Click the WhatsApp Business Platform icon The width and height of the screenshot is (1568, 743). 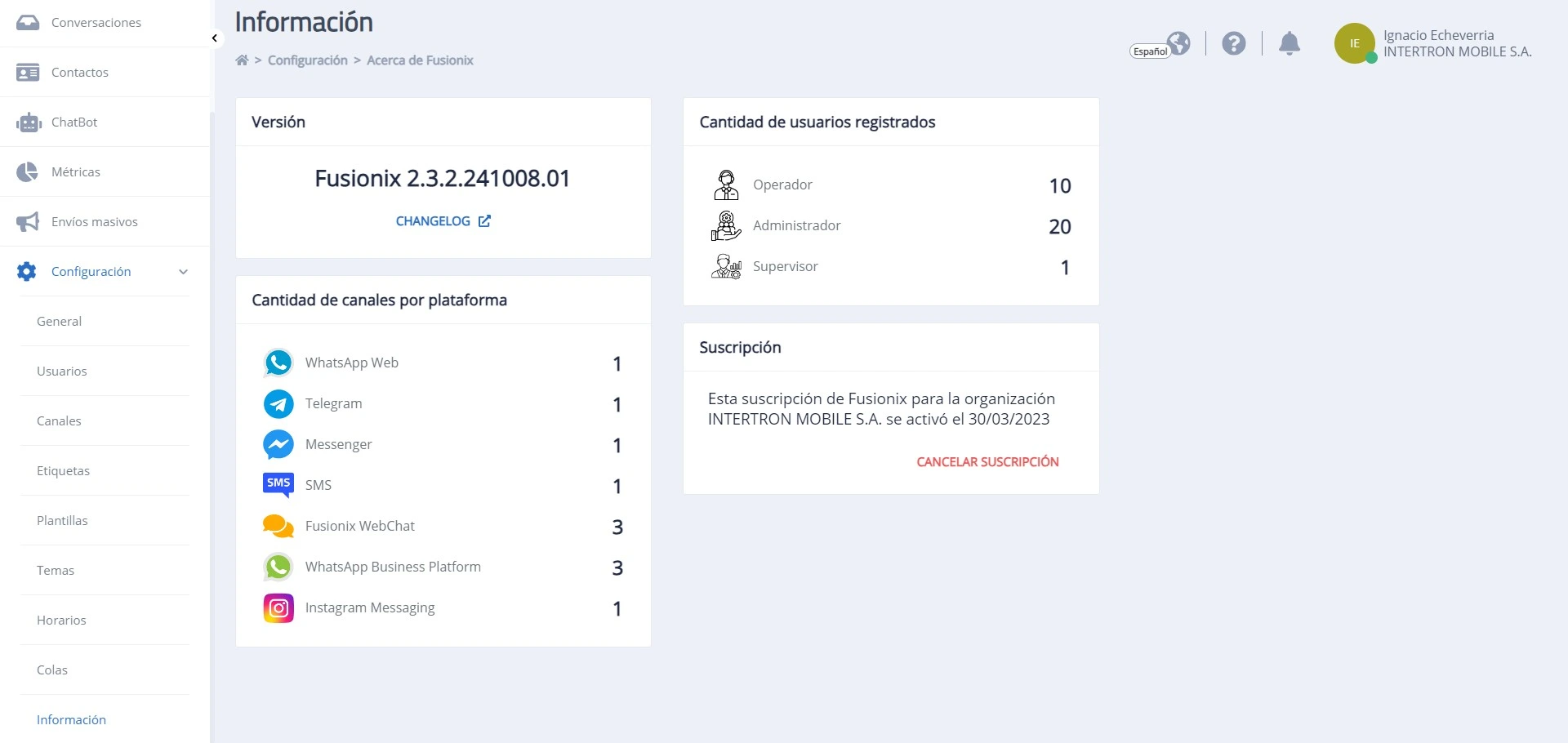278,567
